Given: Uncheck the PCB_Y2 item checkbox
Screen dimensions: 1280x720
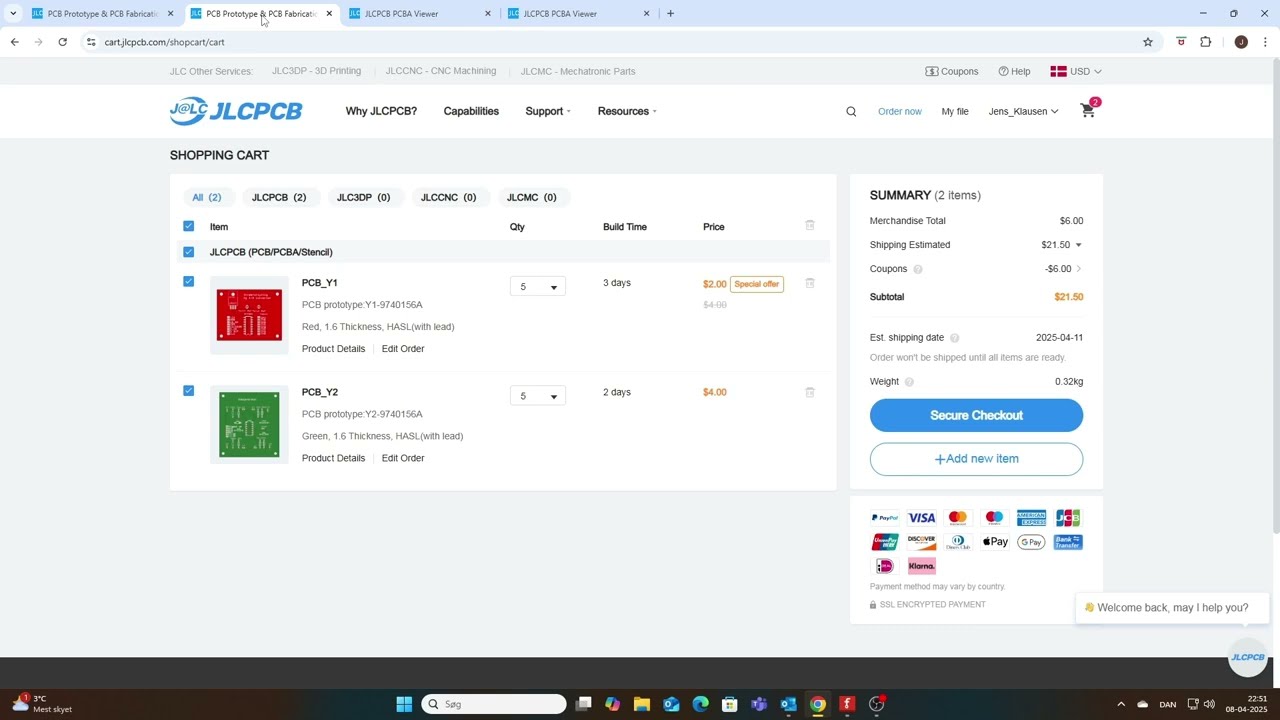Looking at the screenshot, I should coord(189,390).
